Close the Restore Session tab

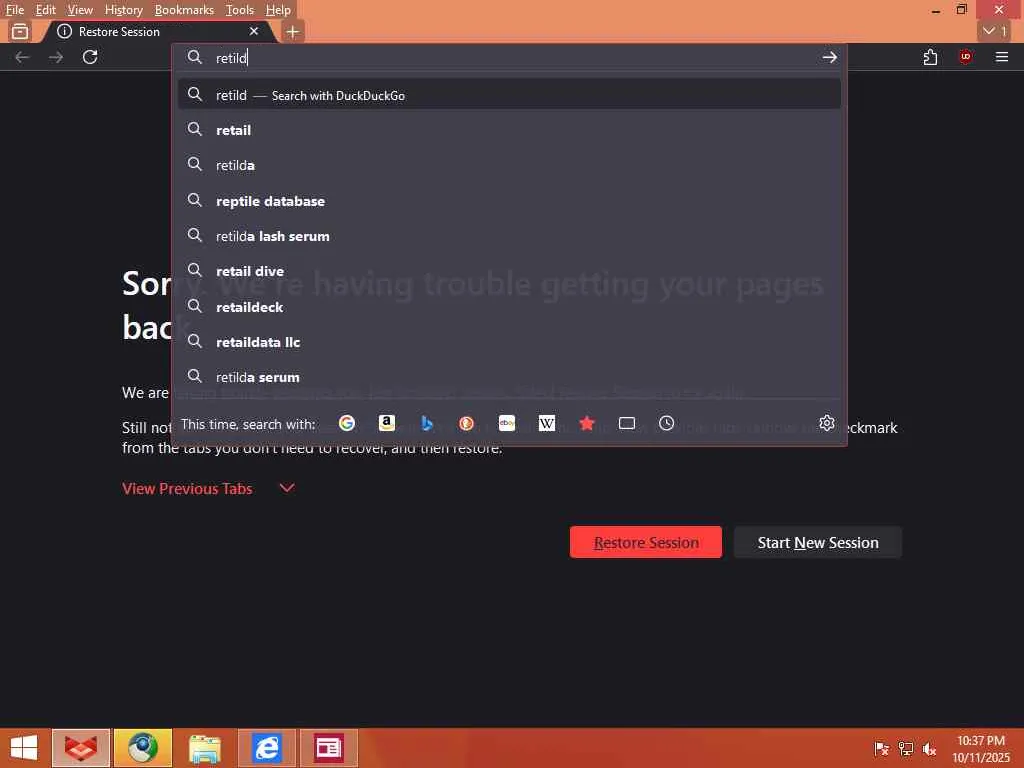coord(254,31)
